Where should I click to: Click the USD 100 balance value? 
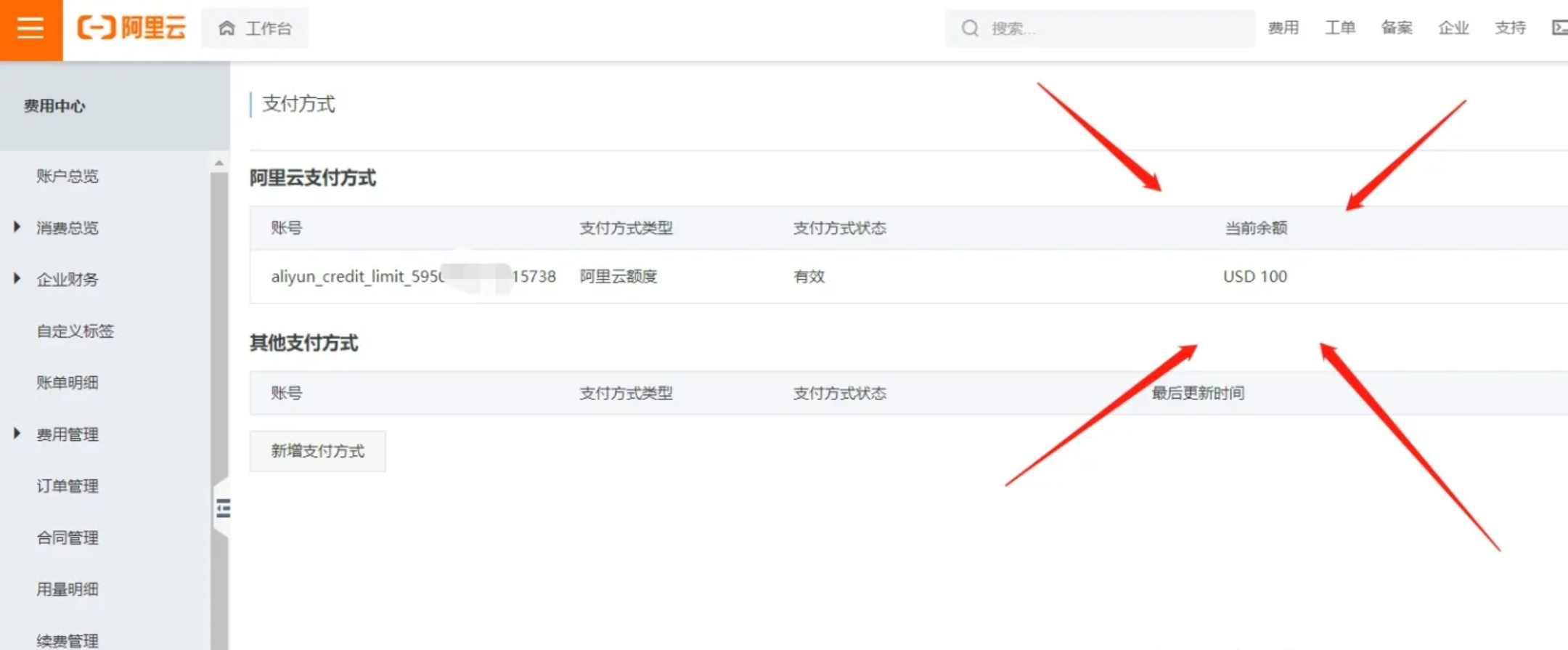[1255, 277]
